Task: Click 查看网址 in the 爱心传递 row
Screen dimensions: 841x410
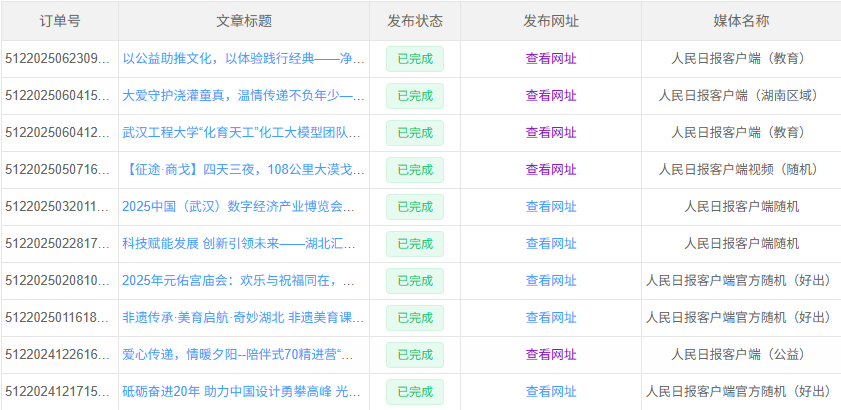Action: coord(551,355)
